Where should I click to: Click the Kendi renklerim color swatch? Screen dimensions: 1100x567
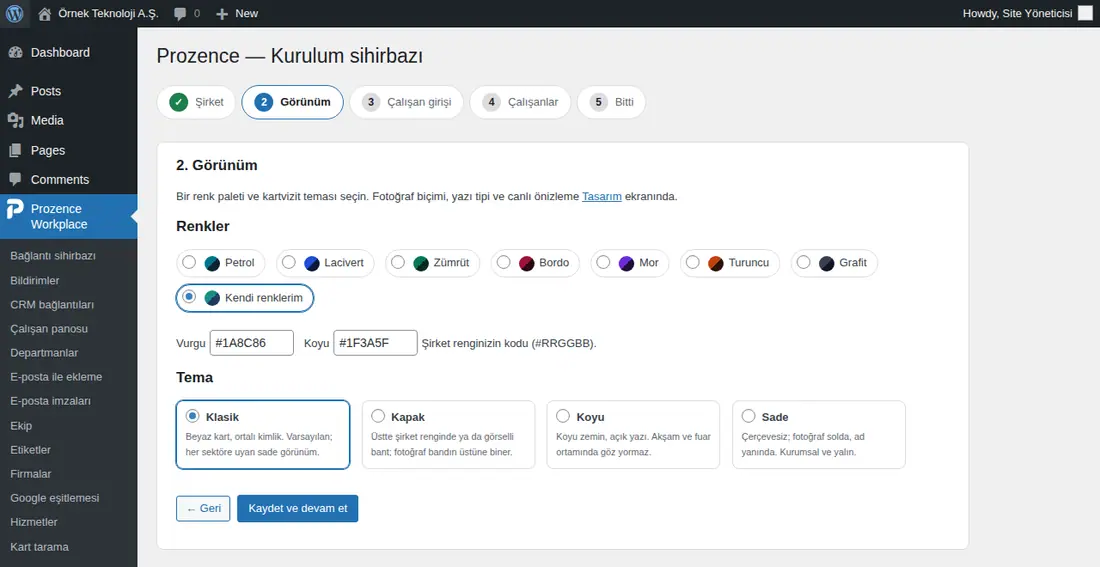coord(212,298)
